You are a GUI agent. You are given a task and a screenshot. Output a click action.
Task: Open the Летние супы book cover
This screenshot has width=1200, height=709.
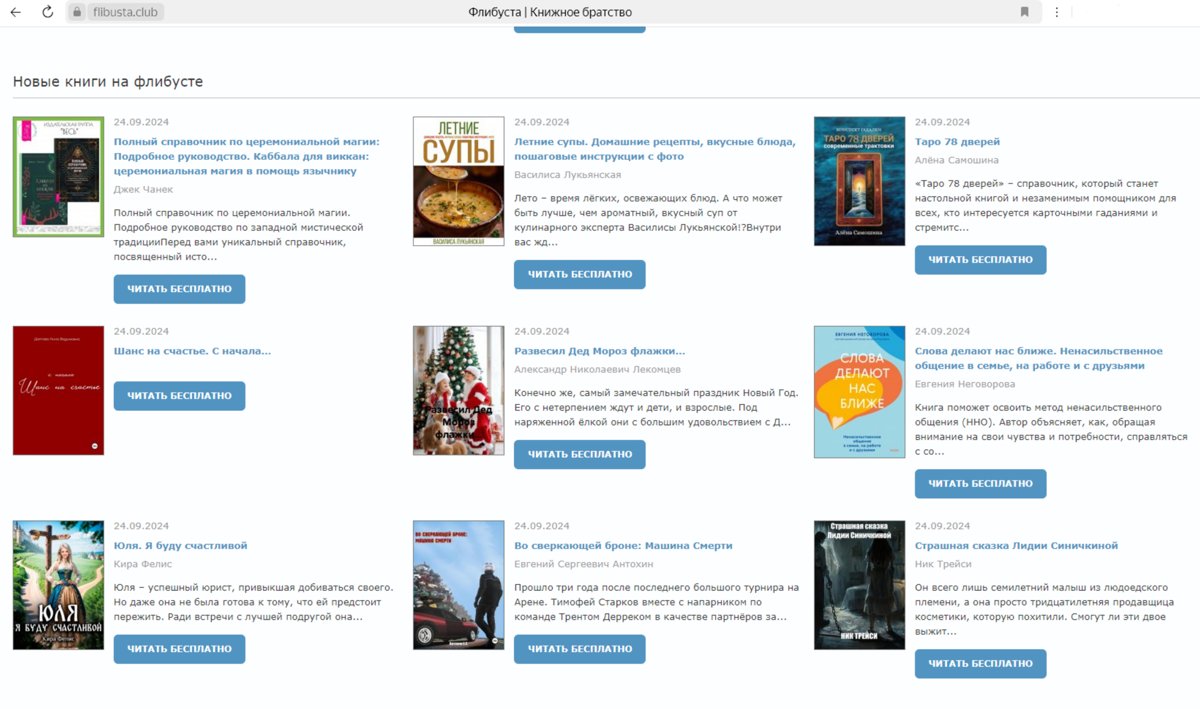click(458, 181)
